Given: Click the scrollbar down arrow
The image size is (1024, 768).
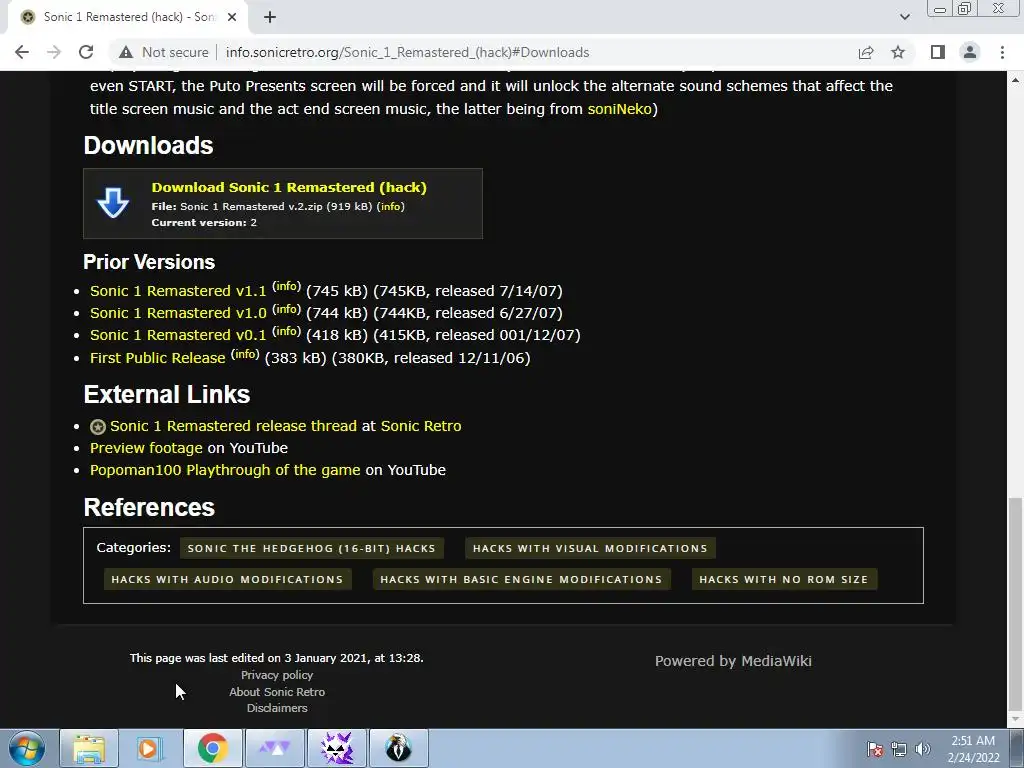Looking at the screenshot, I should (x=1015, y=719).
